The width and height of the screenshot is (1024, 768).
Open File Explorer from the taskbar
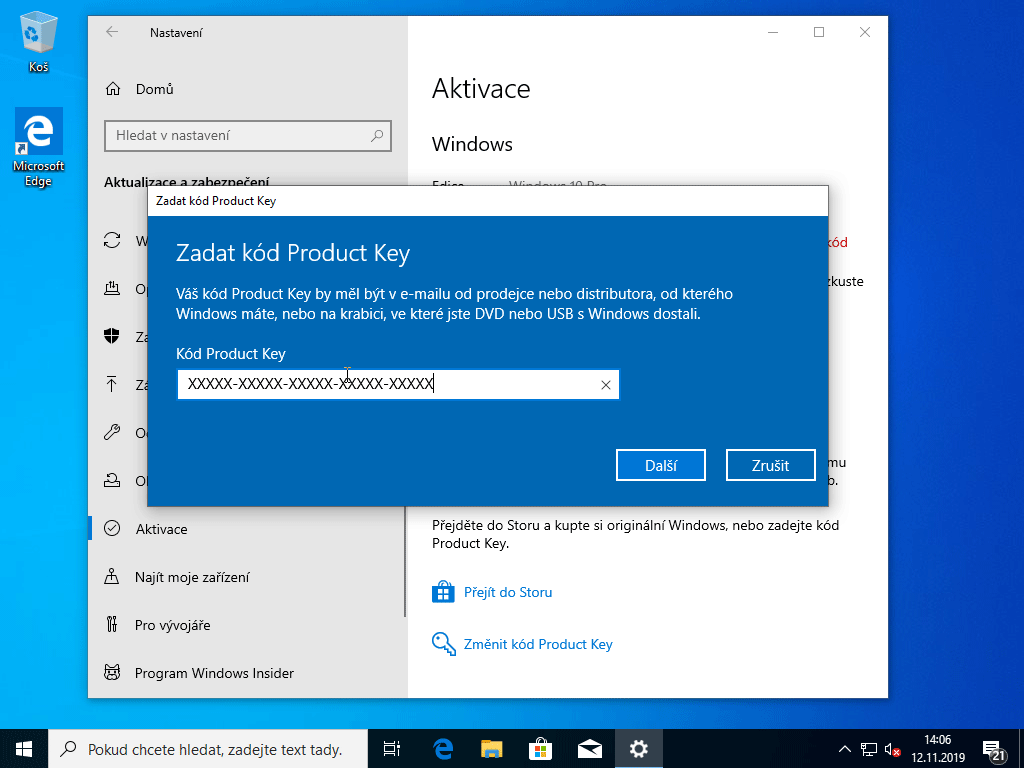coord(492,749)
